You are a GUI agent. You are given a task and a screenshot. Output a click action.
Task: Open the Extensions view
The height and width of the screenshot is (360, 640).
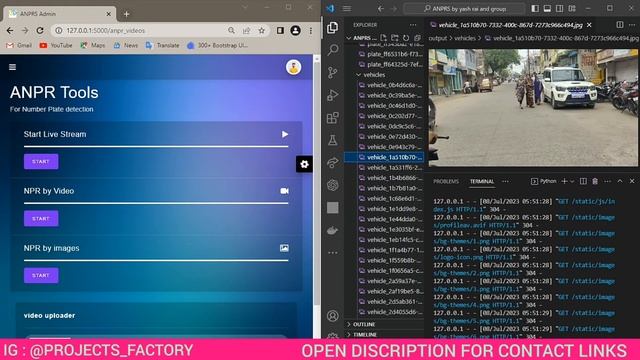[333, 118]
